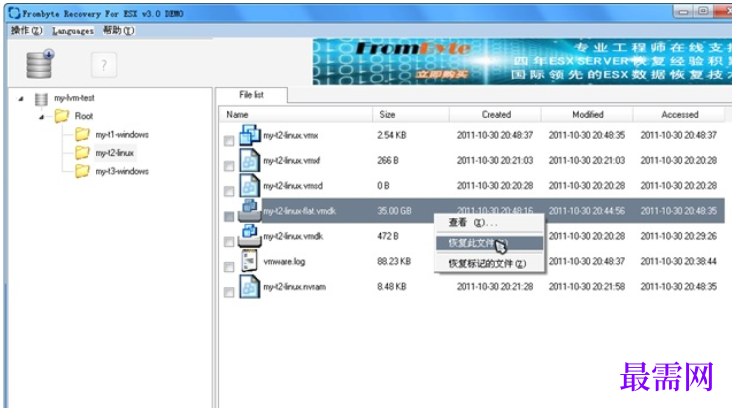Viewport: 732px width, 408px height.
Task: Select the my-t3-windows tree label
Action: click(122, 171)
